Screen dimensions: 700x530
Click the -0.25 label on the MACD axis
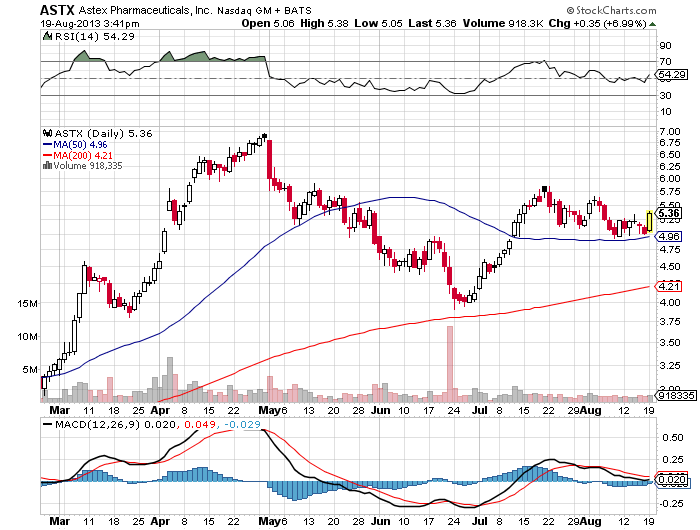[671, 504]
